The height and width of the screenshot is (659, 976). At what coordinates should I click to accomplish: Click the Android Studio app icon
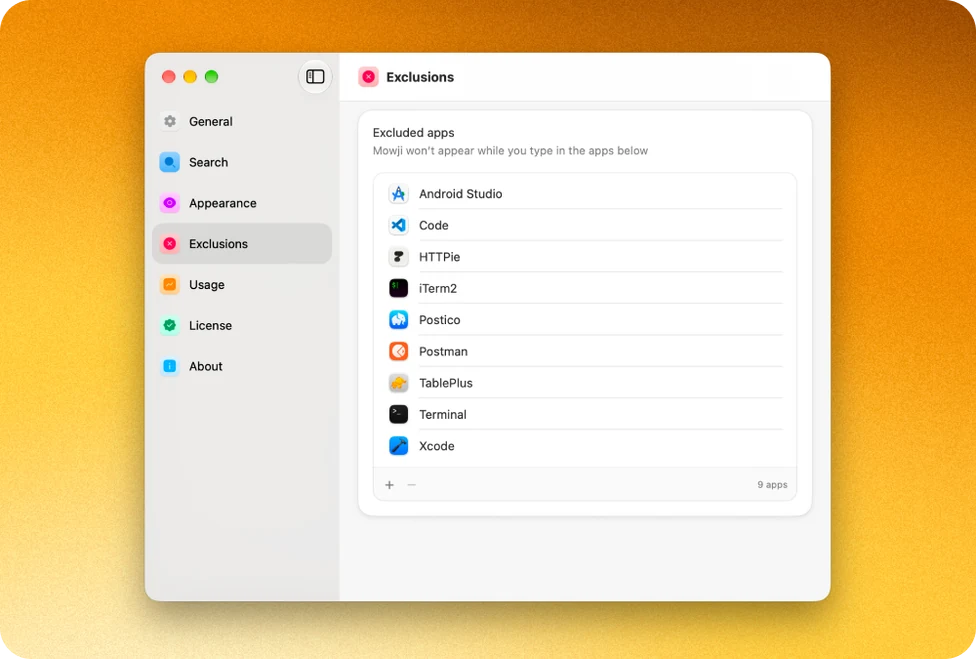(398, 194)
